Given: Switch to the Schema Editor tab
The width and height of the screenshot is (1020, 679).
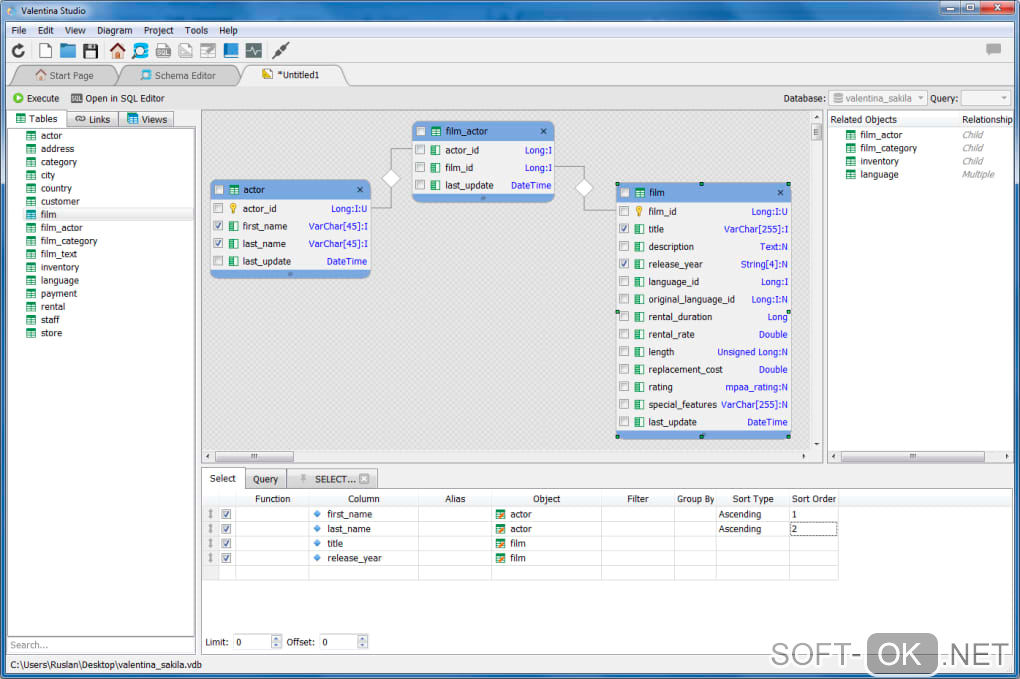Looking at the screenshot, I should [x=179, y=75].
